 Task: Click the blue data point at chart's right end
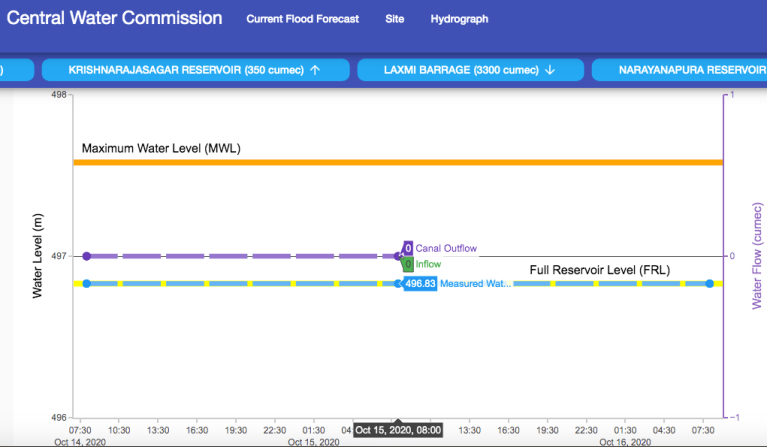tap(709, 284)
